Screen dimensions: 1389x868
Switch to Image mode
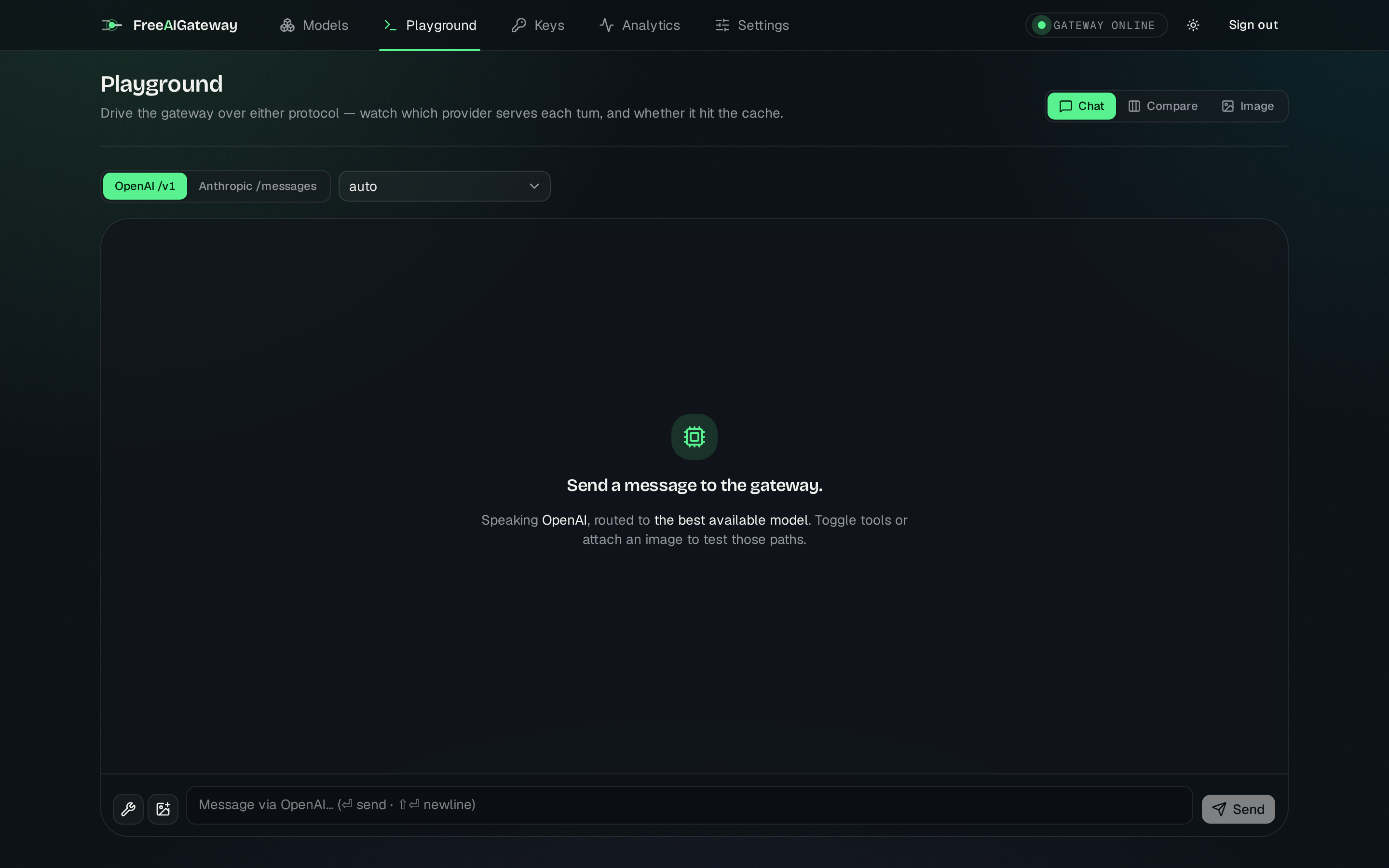click(x=1248, y=106)
